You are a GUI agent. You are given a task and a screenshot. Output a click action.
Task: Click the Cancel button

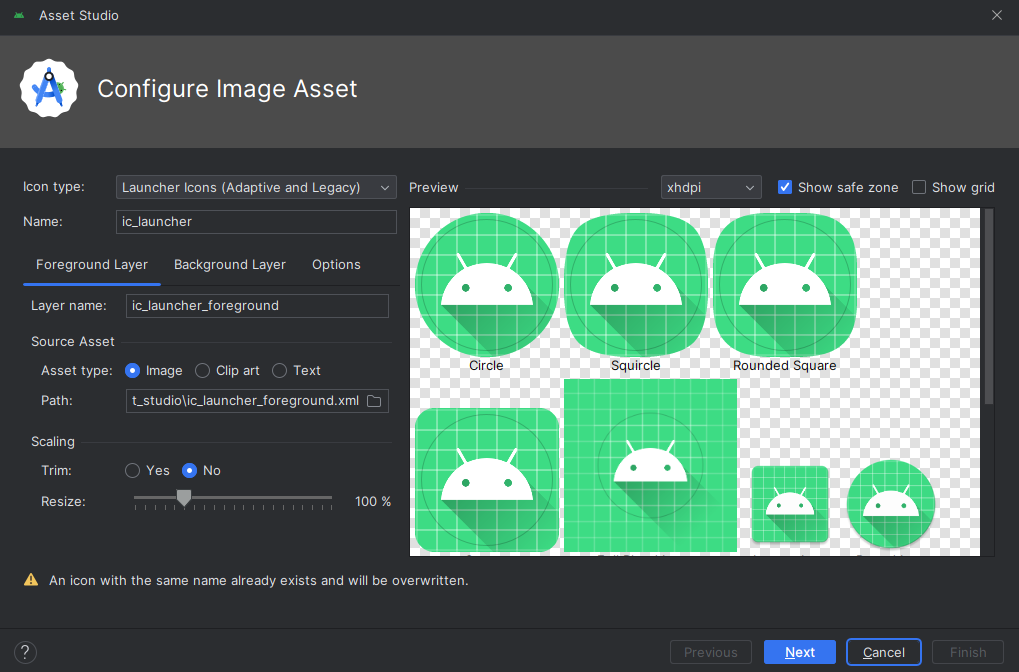coord(884,652)
